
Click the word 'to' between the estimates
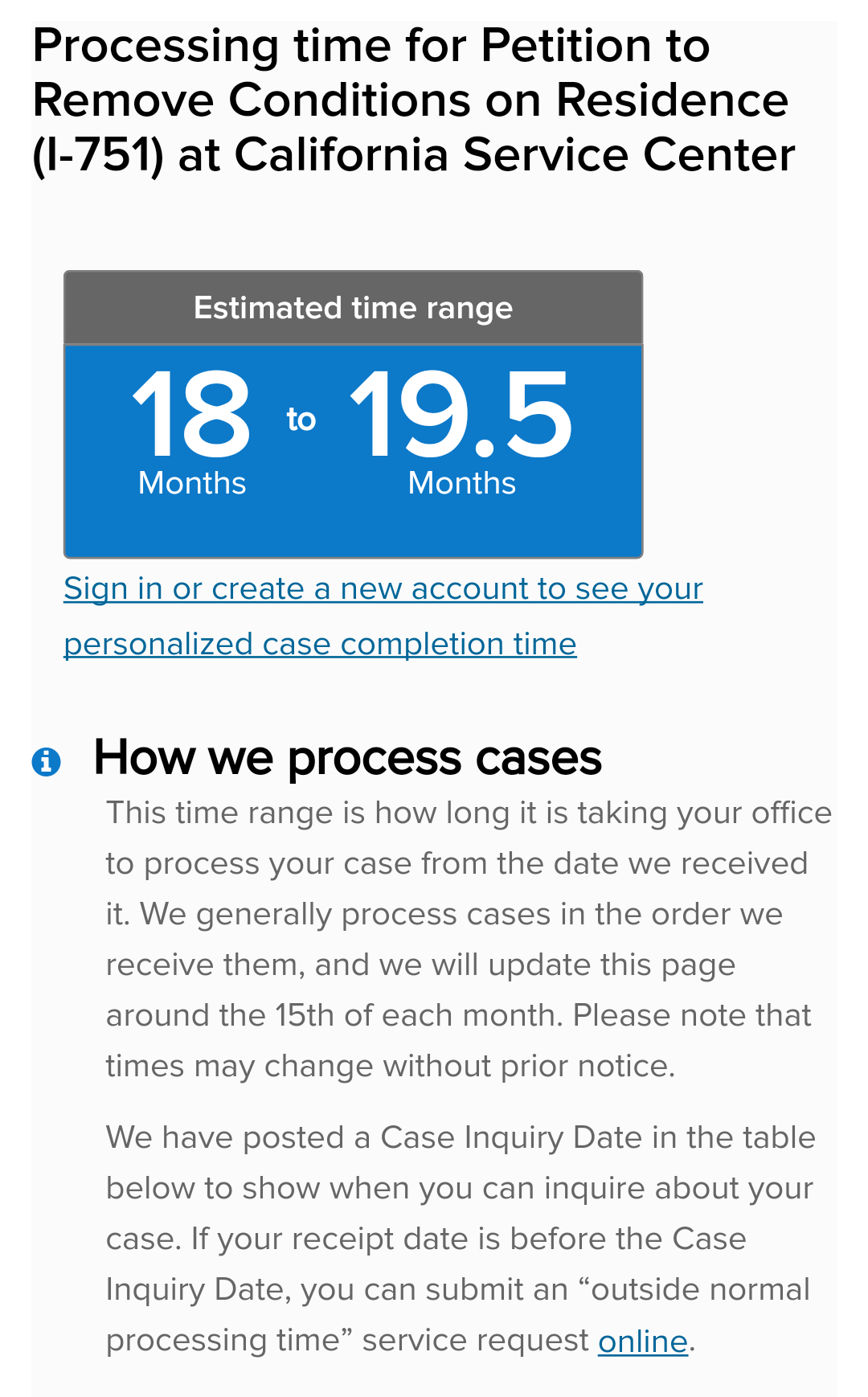(301, 420)
